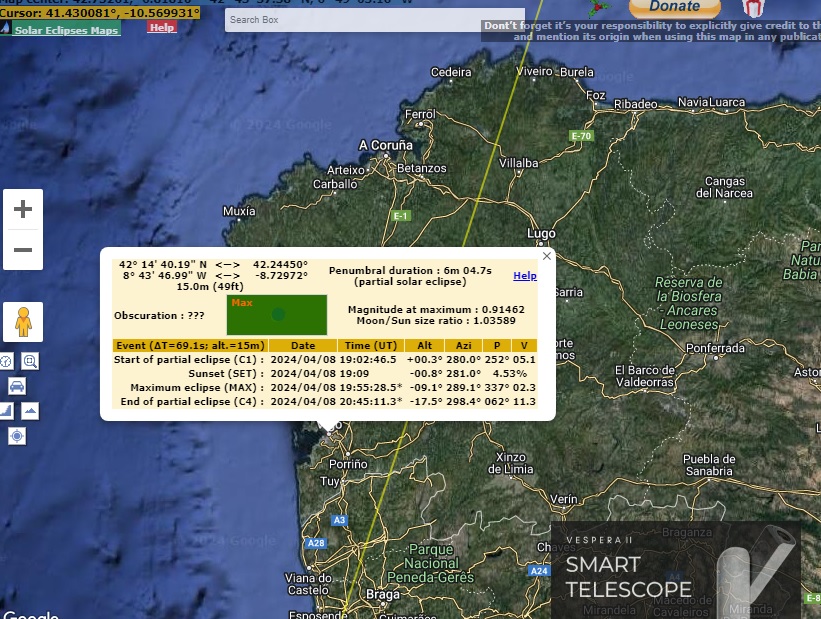The height and width of the screenshot is (619, 821).
Task: Click the Lugo city label on map
Action: coord(541,234)
